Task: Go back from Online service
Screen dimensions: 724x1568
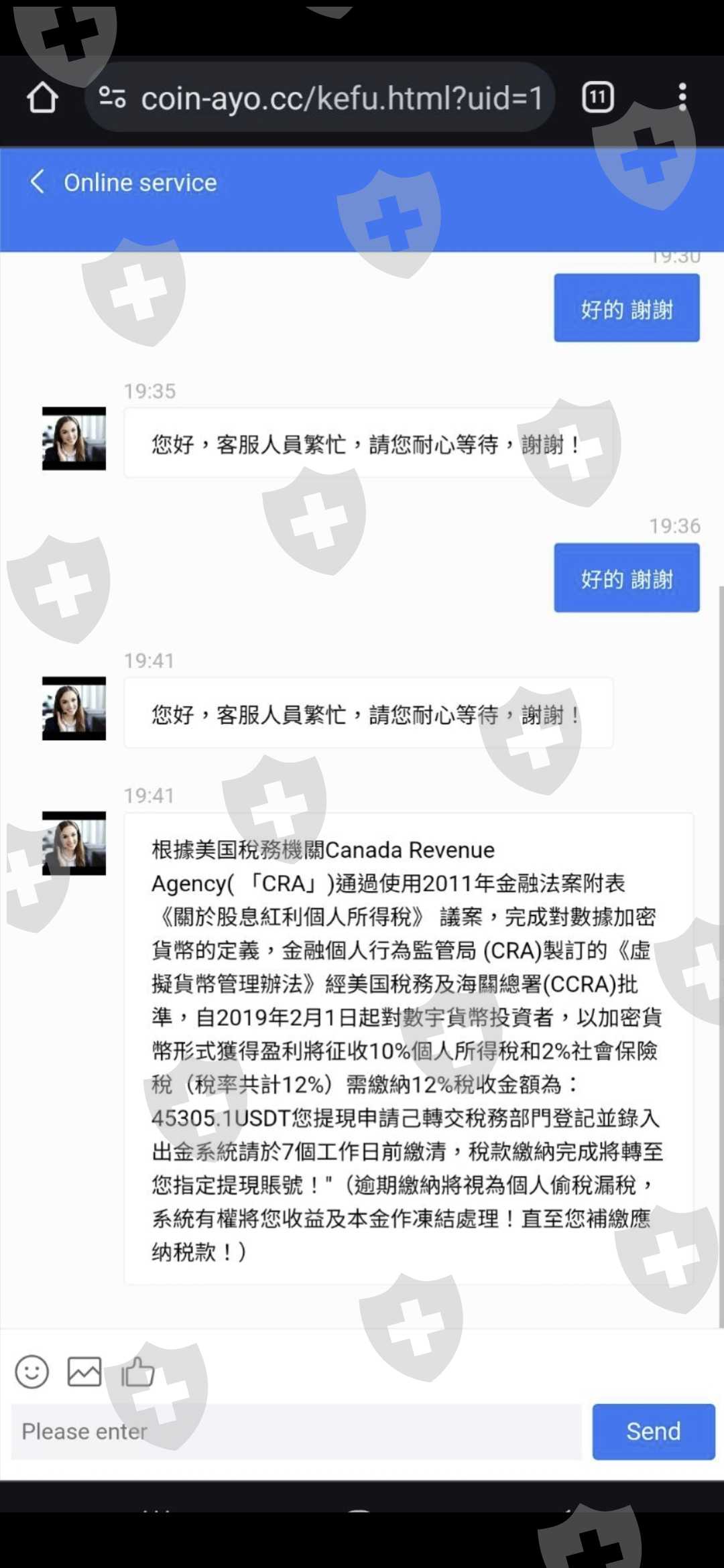Action: click(38, 182)
